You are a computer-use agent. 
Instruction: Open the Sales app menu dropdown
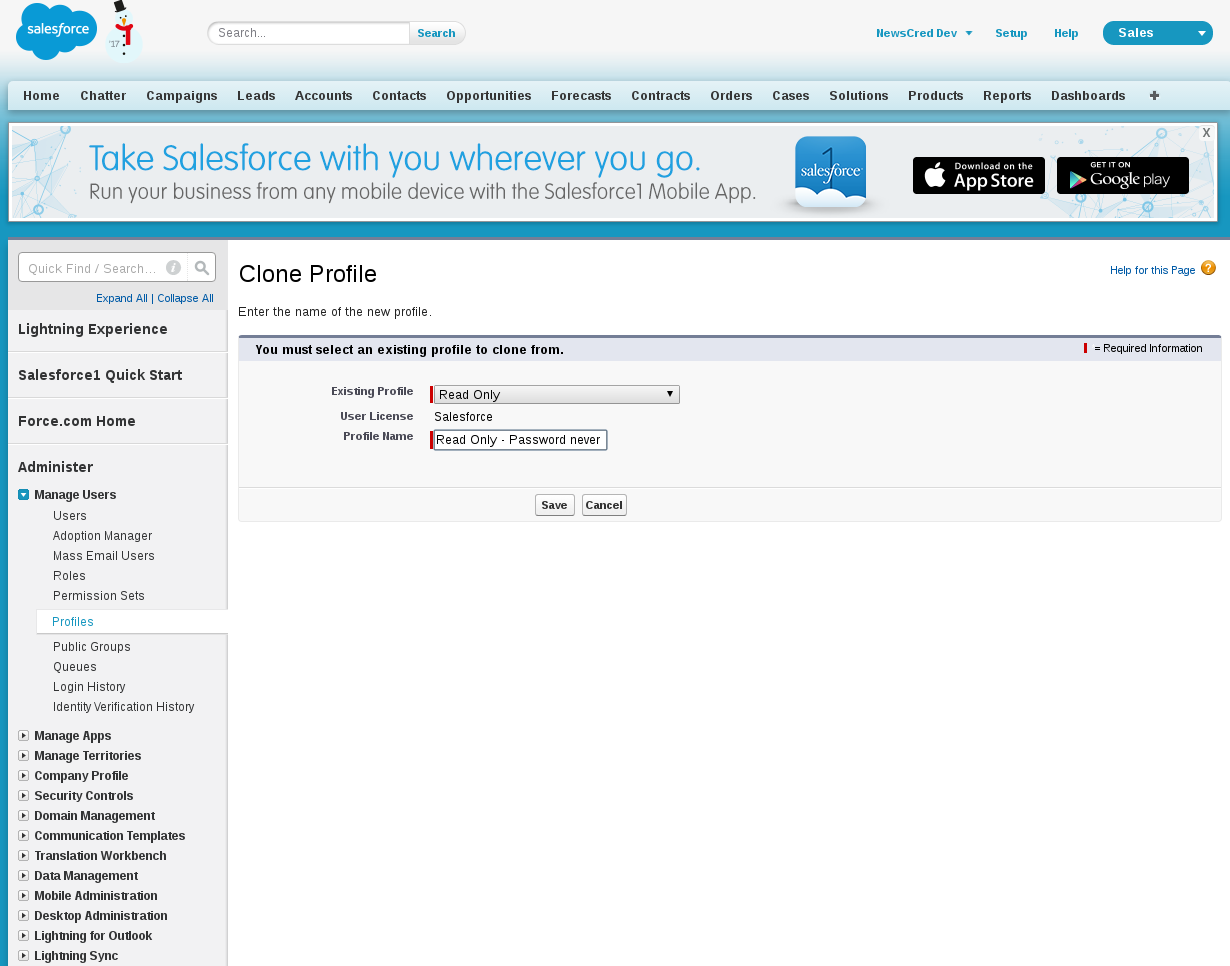pos(1158,33)
